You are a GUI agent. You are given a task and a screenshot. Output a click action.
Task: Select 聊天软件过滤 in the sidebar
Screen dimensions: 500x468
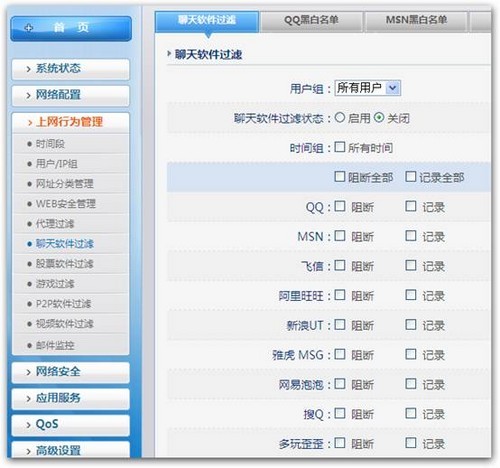(x=71, y=244)
